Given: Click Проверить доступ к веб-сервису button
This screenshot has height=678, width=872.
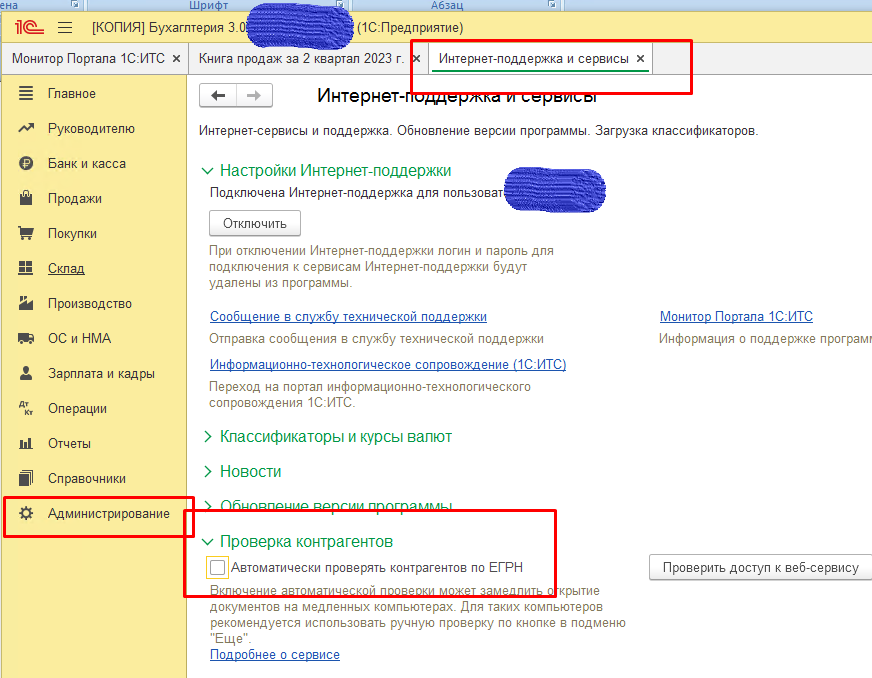Looking at the screenshot, I should point(760,567).
